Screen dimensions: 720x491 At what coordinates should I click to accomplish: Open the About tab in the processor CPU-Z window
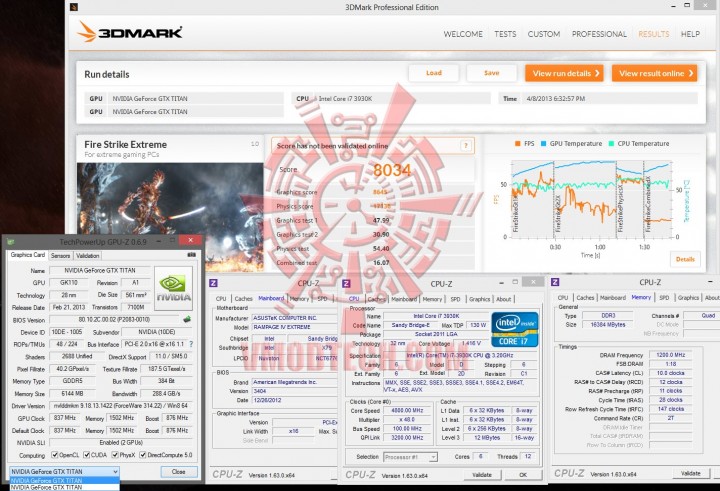pos(503,299)
